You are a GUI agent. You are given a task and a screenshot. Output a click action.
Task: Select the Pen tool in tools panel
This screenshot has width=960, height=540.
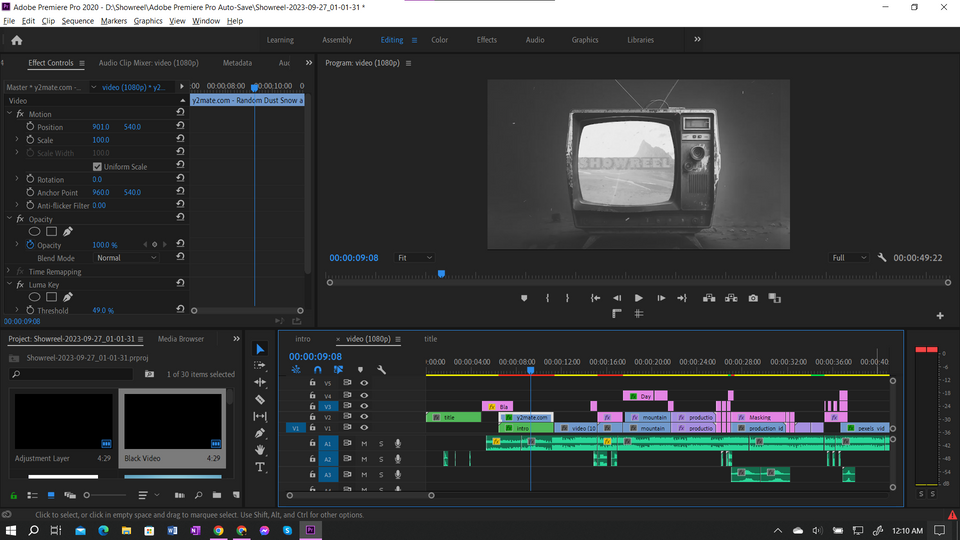260,433
